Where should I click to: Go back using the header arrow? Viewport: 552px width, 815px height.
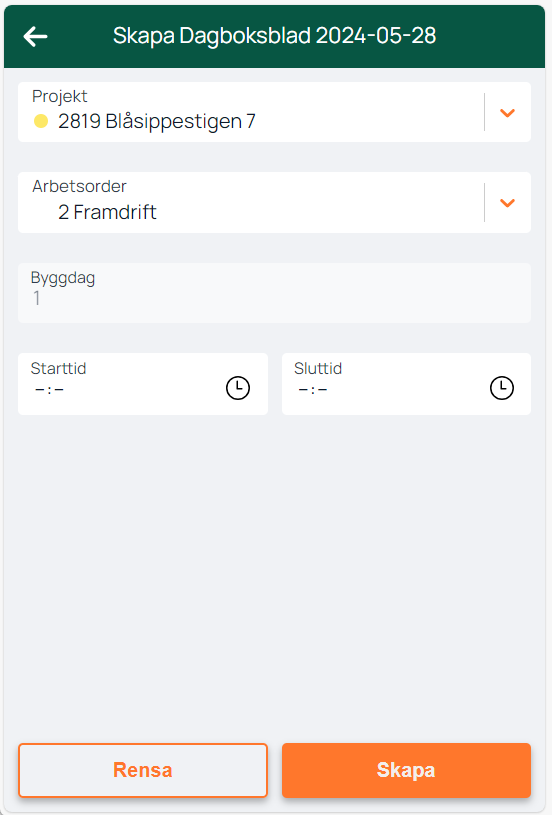click(x=35, y=36)
